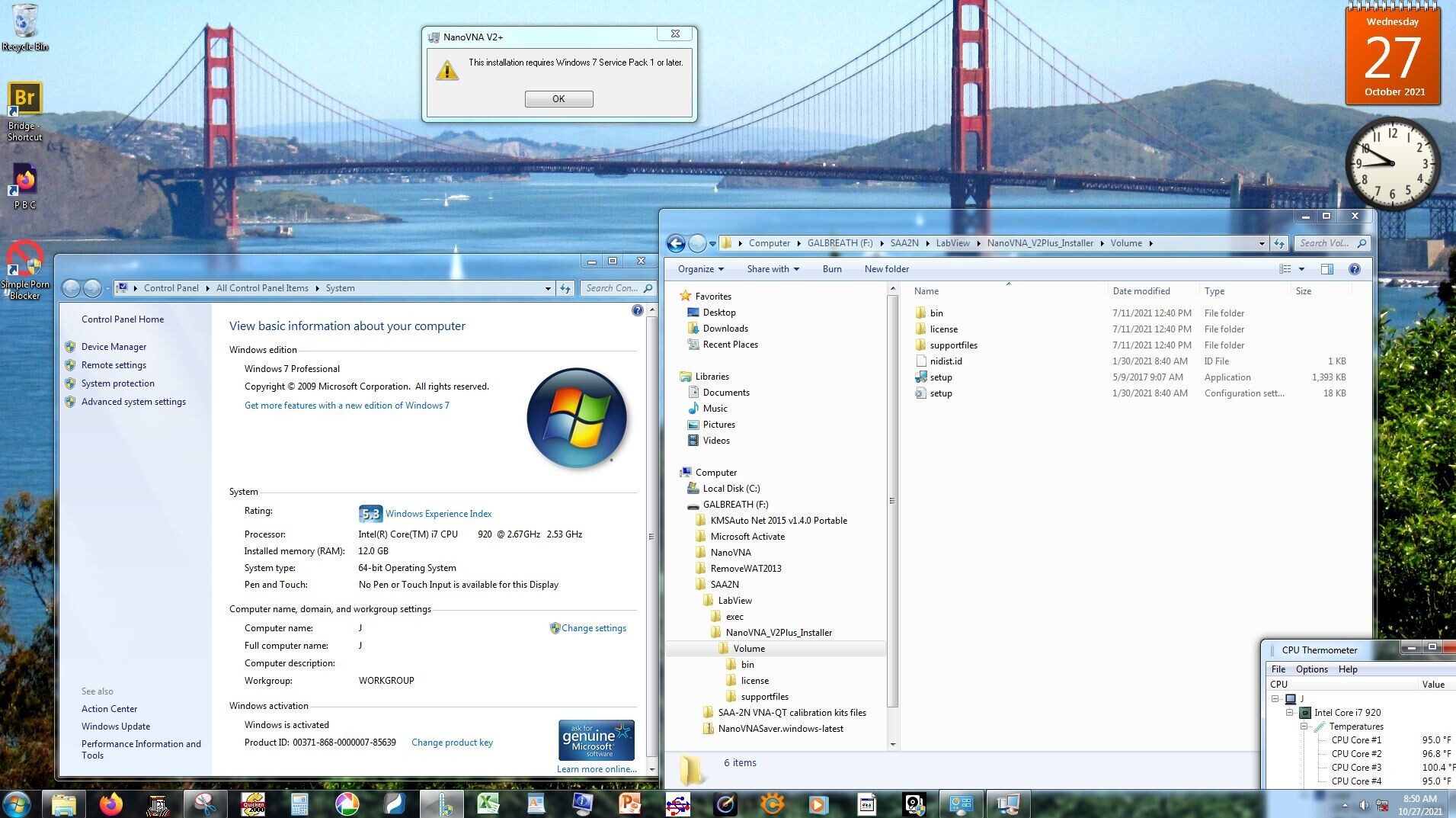Click SAA2N segment in address breadcrumb

(x=904, y=243)
